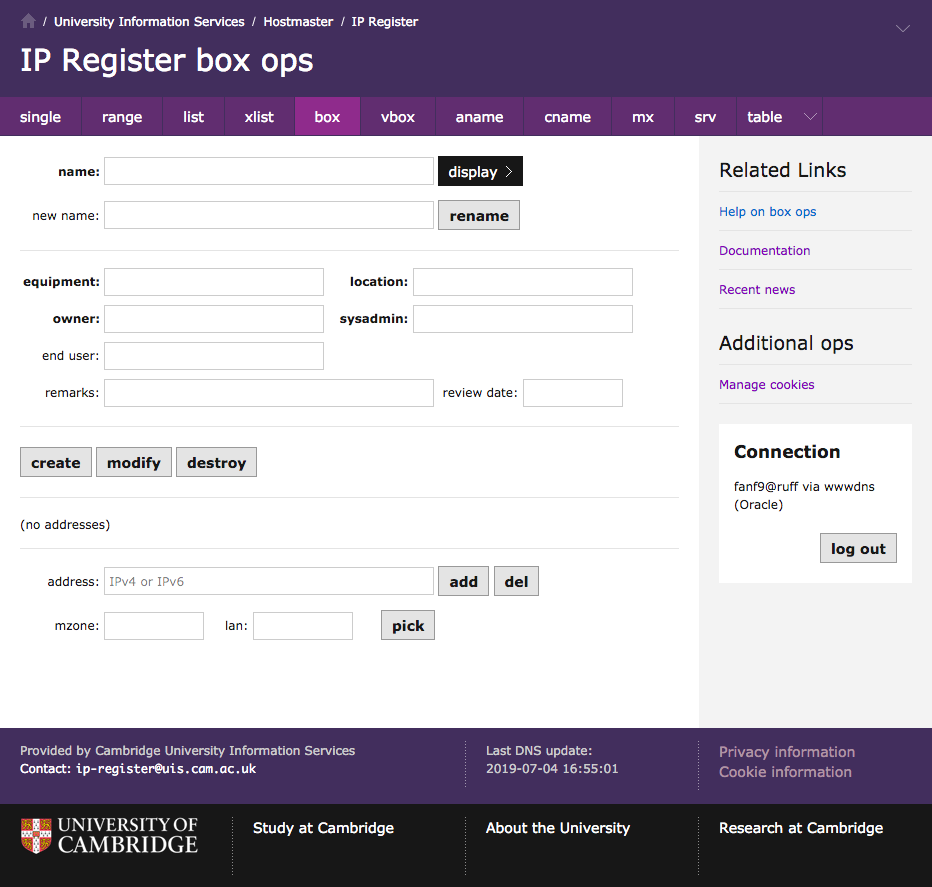Click the University of Cambridge logo
932x887 pixels.
[x=109, y=835]
